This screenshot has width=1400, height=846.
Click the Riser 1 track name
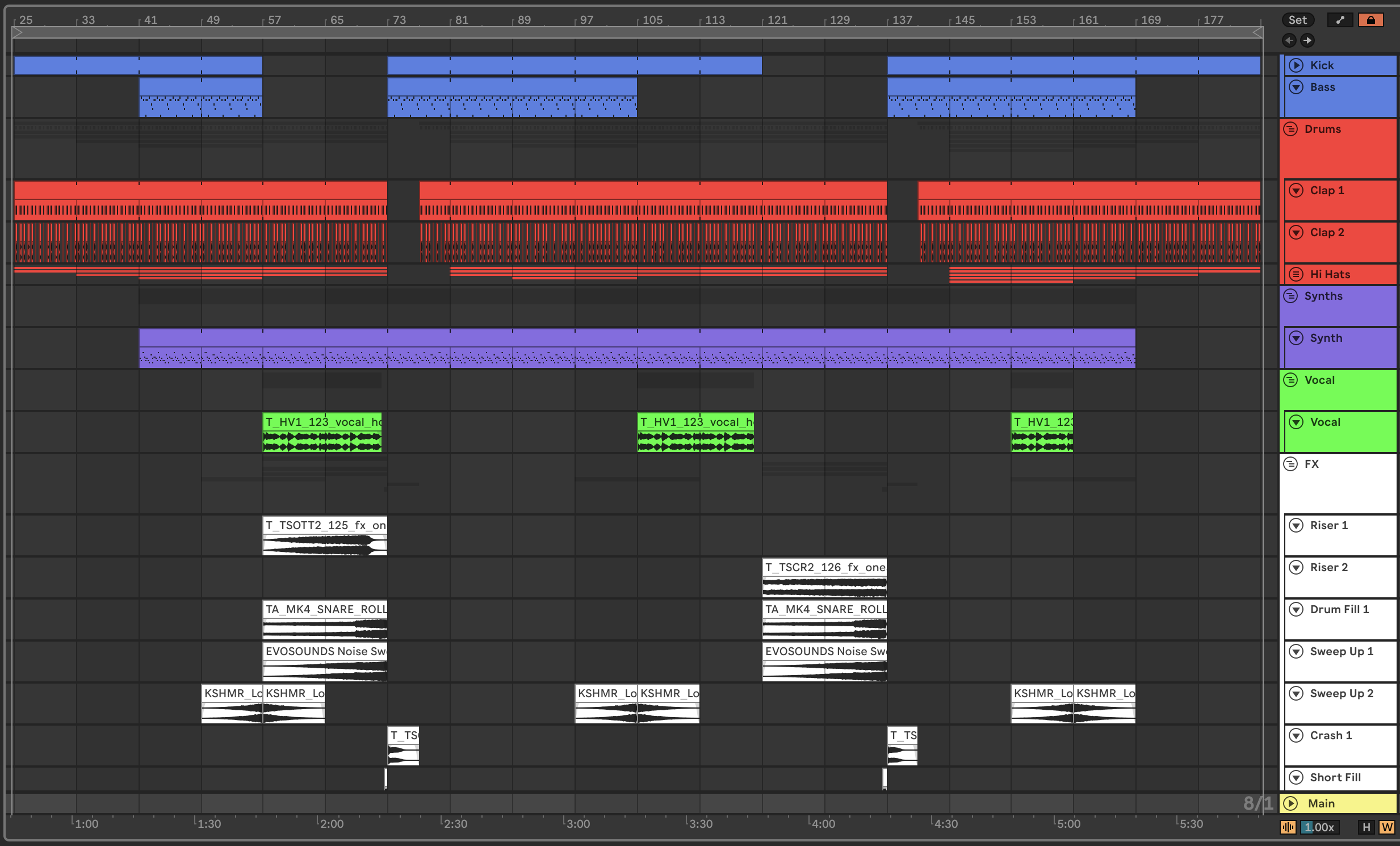(x=1328, y=526)
